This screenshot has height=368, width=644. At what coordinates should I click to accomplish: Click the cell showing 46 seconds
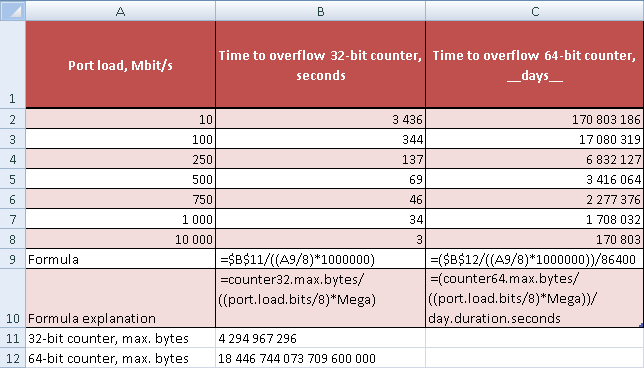pyautogui.click(x=320, y=199)
